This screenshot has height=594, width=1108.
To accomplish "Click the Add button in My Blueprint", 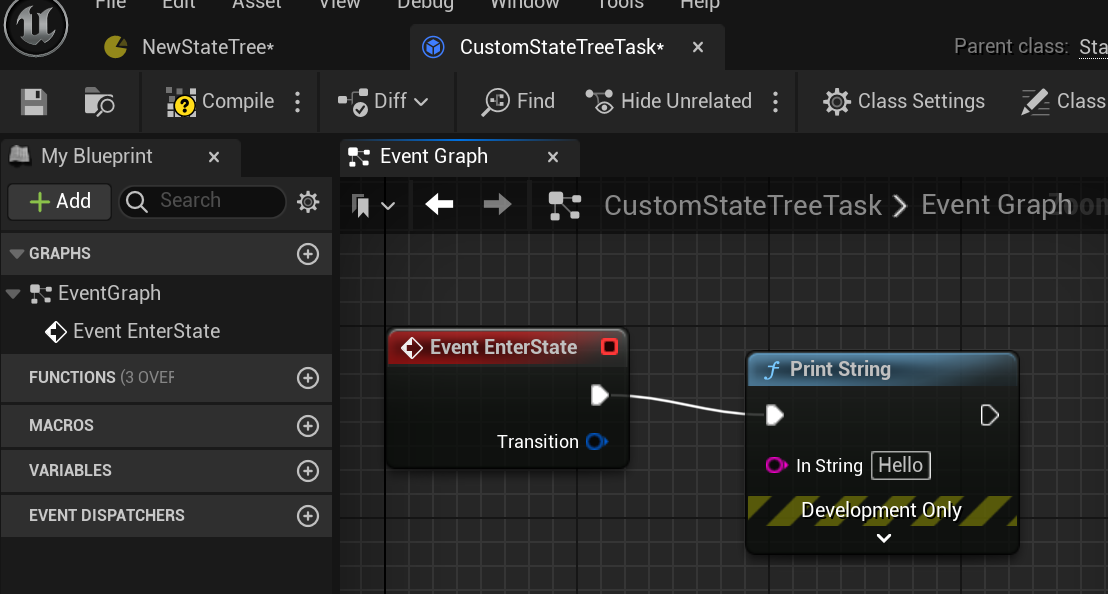I will click(x=60, y=201).
